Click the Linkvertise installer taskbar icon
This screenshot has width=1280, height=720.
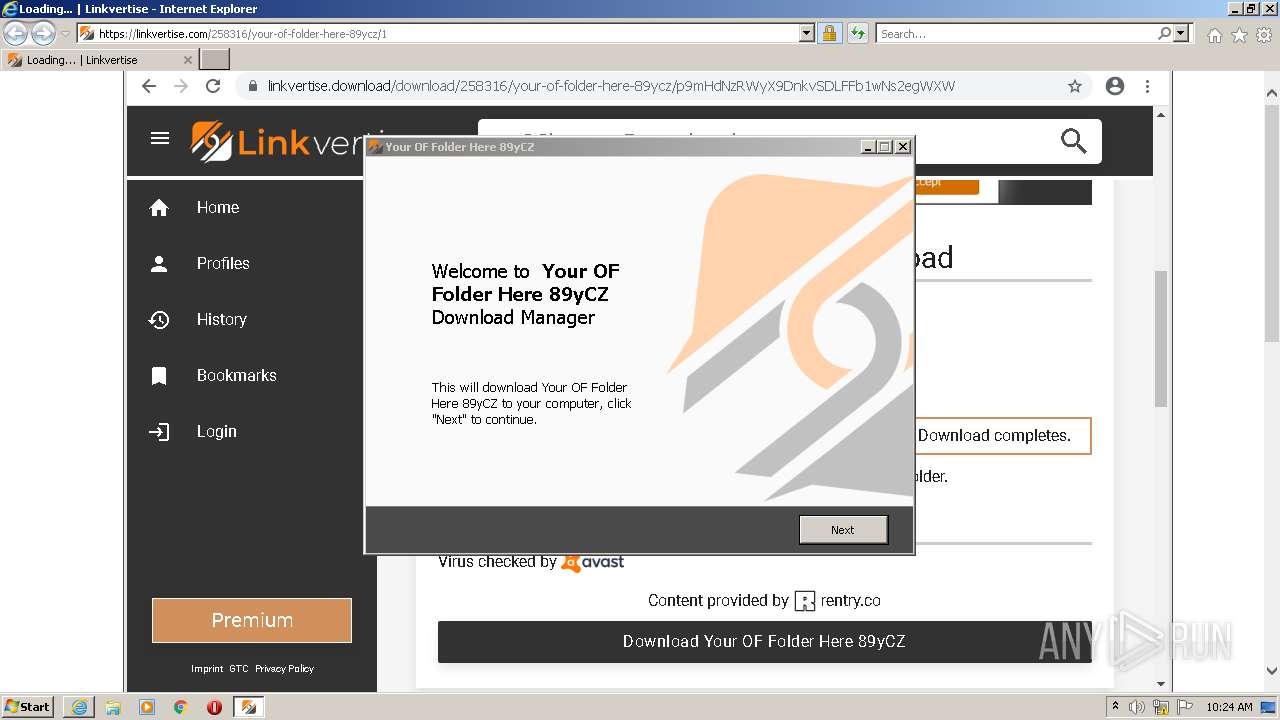click(x=248, y=707)
